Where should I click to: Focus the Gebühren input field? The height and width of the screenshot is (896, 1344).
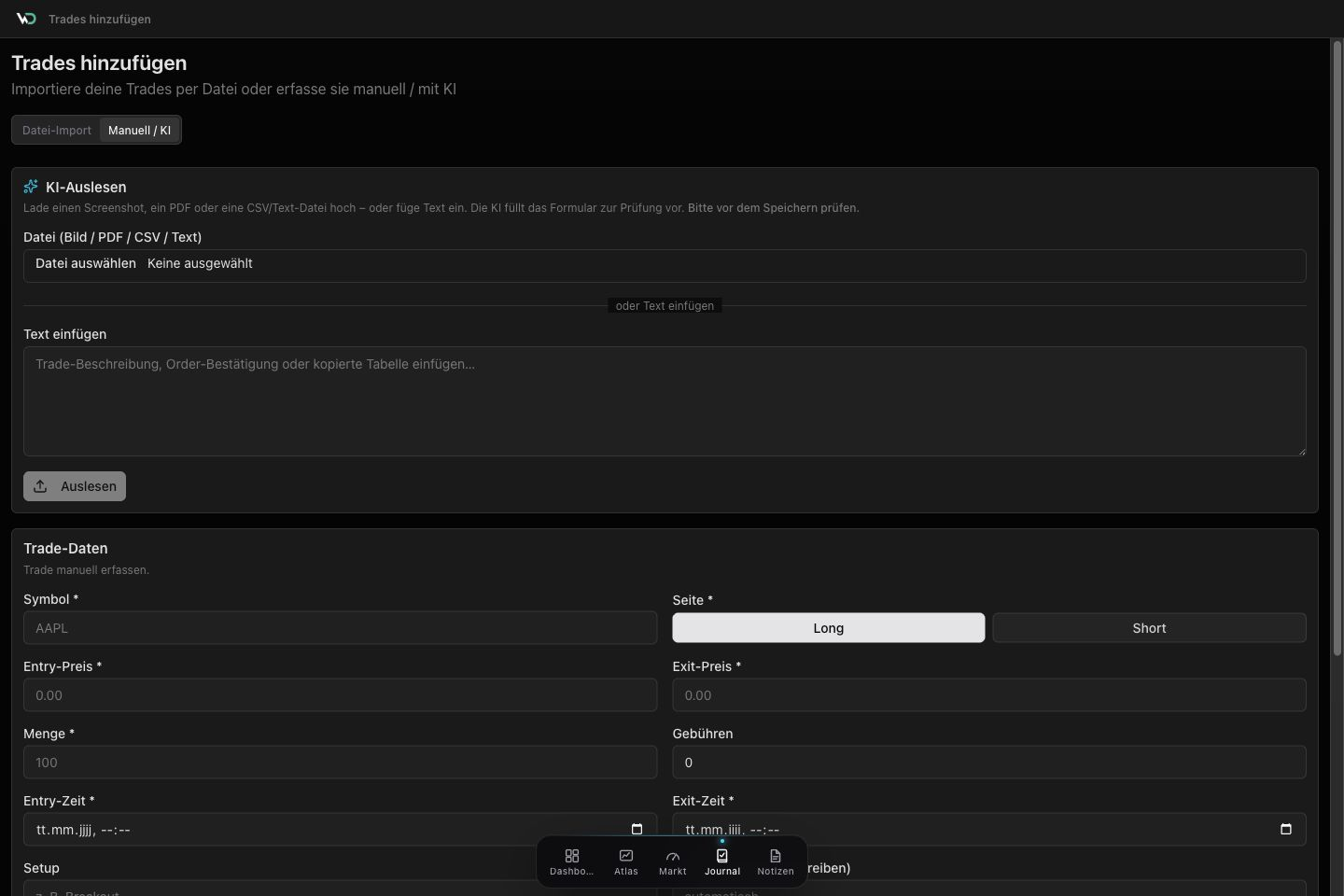(989, 763)
